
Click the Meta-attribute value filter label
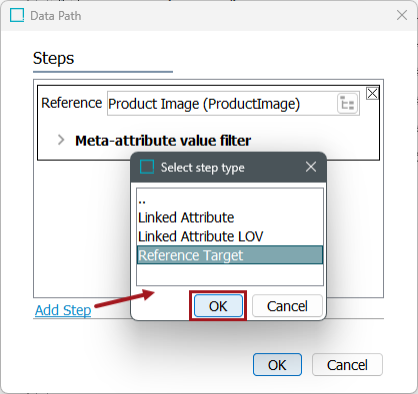(x=163, y=140)
